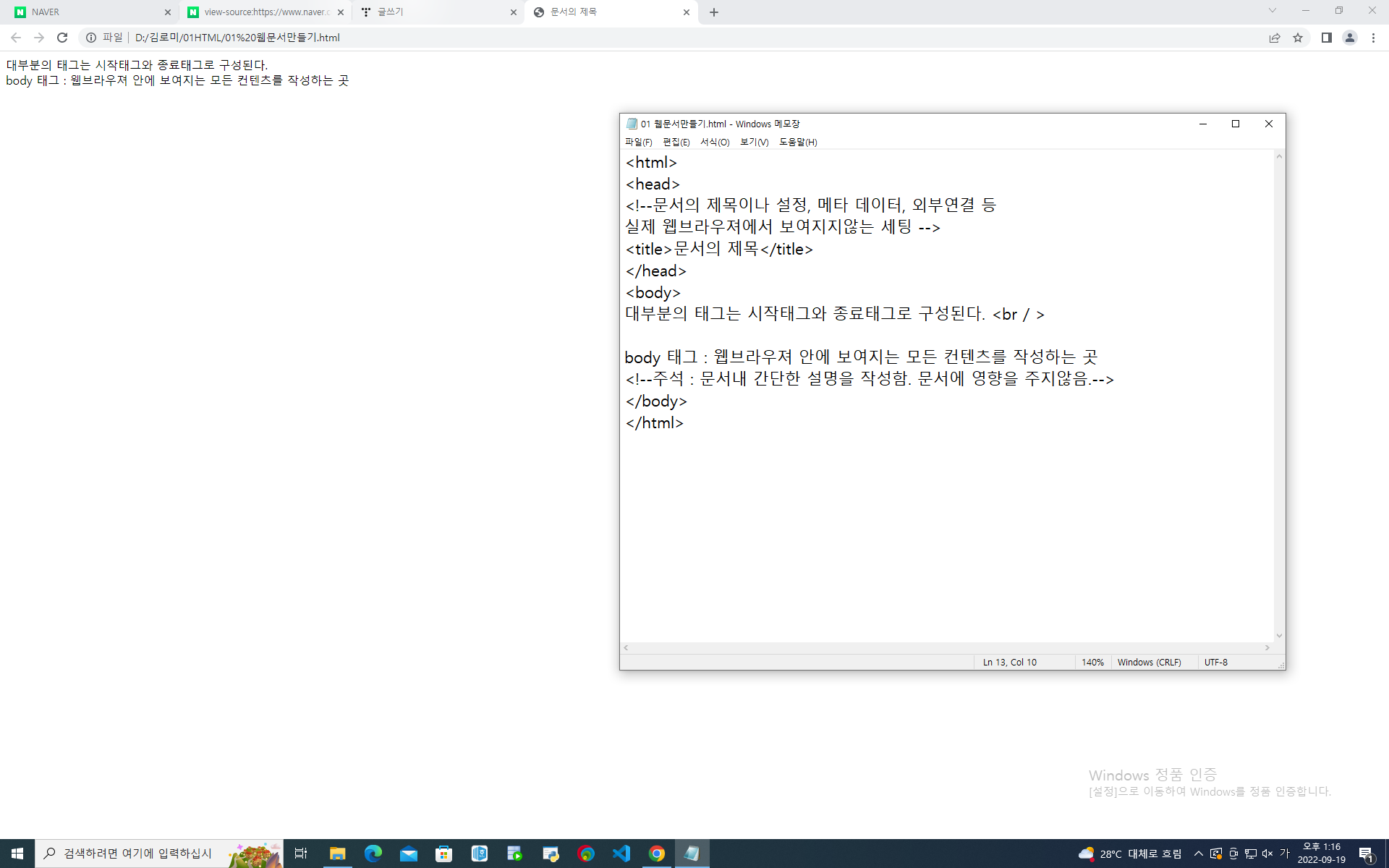Image resolution: width=1389 pixels, height=868 pixels.
Task: Open Task View on the taskbar
Action: tap(301, 854)
